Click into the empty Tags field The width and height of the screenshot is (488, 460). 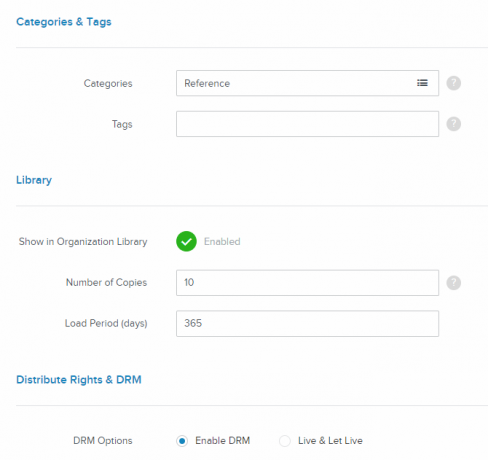click(x=307, y=124)
